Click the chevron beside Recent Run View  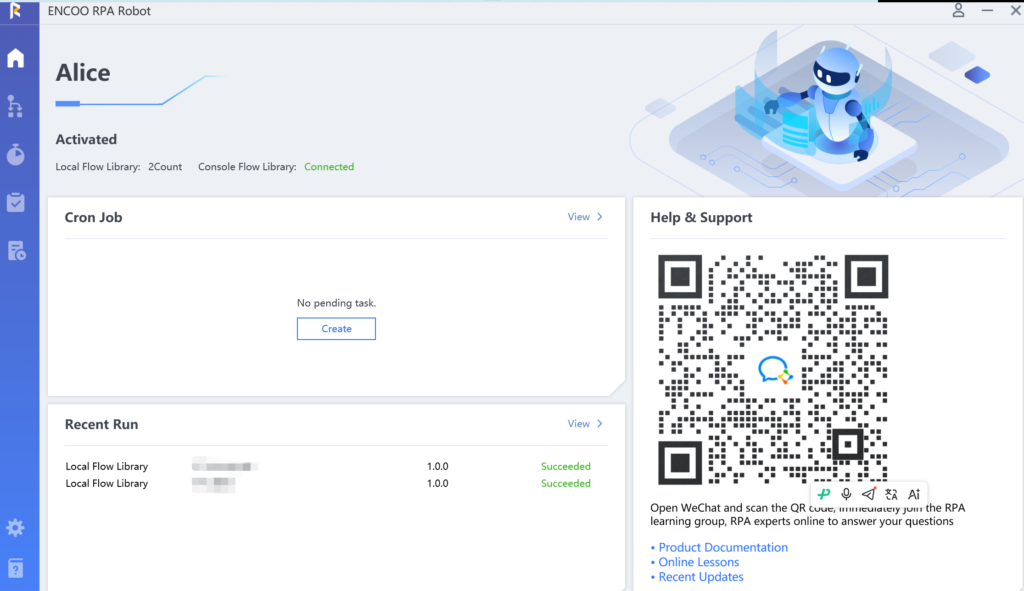tap(600, 424)
